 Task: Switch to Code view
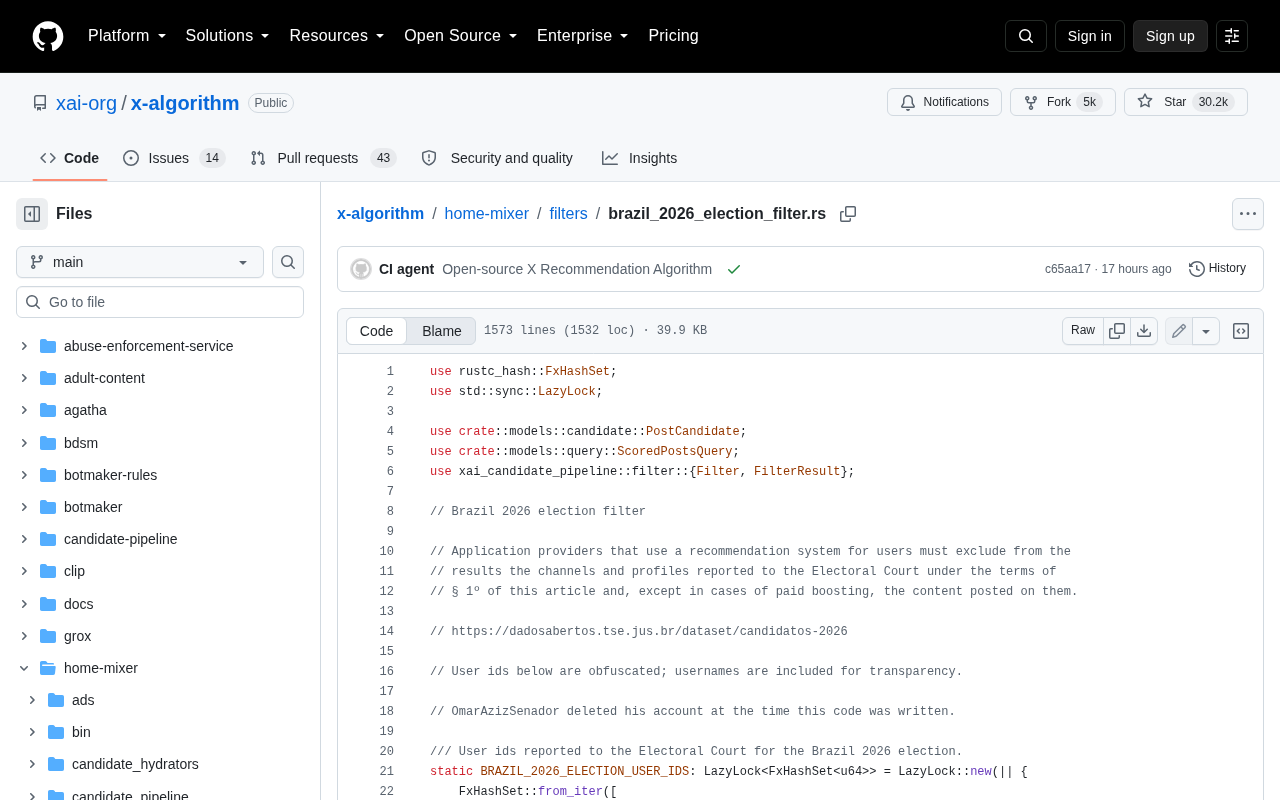click(x=377, y=331)
